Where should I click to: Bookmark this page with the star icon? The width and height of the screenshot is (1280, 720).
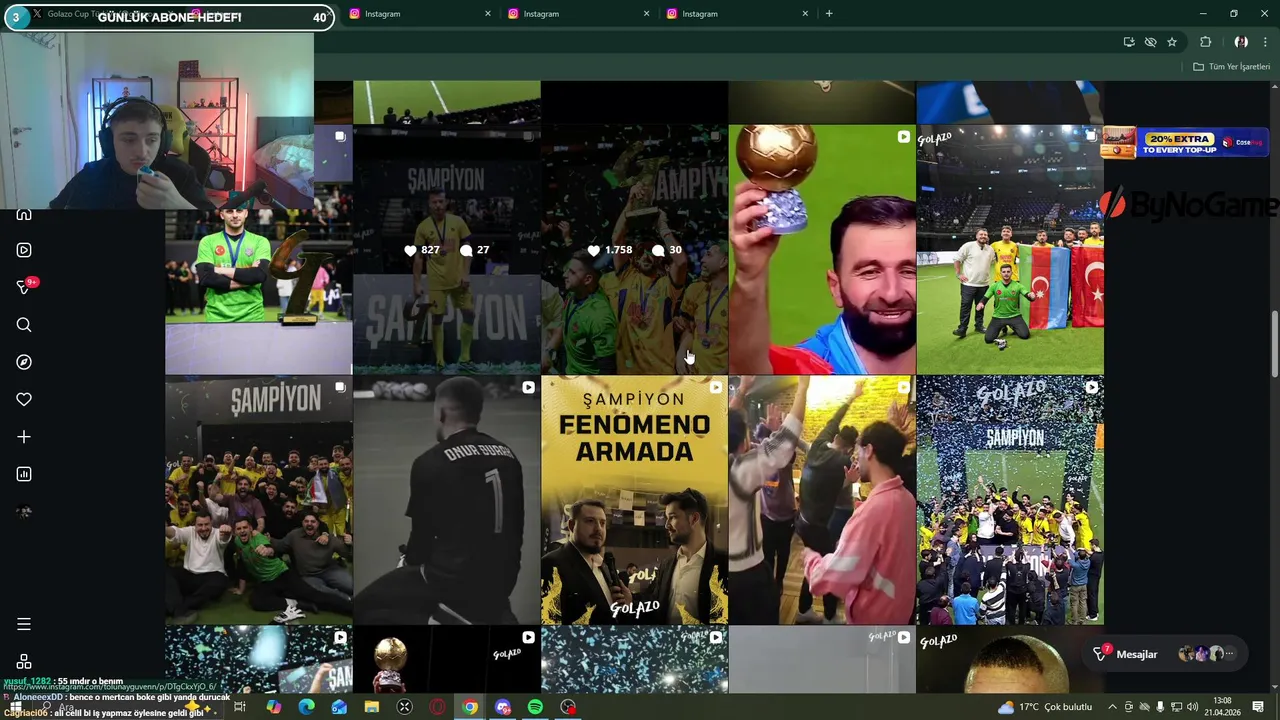tap(1172, 42)
